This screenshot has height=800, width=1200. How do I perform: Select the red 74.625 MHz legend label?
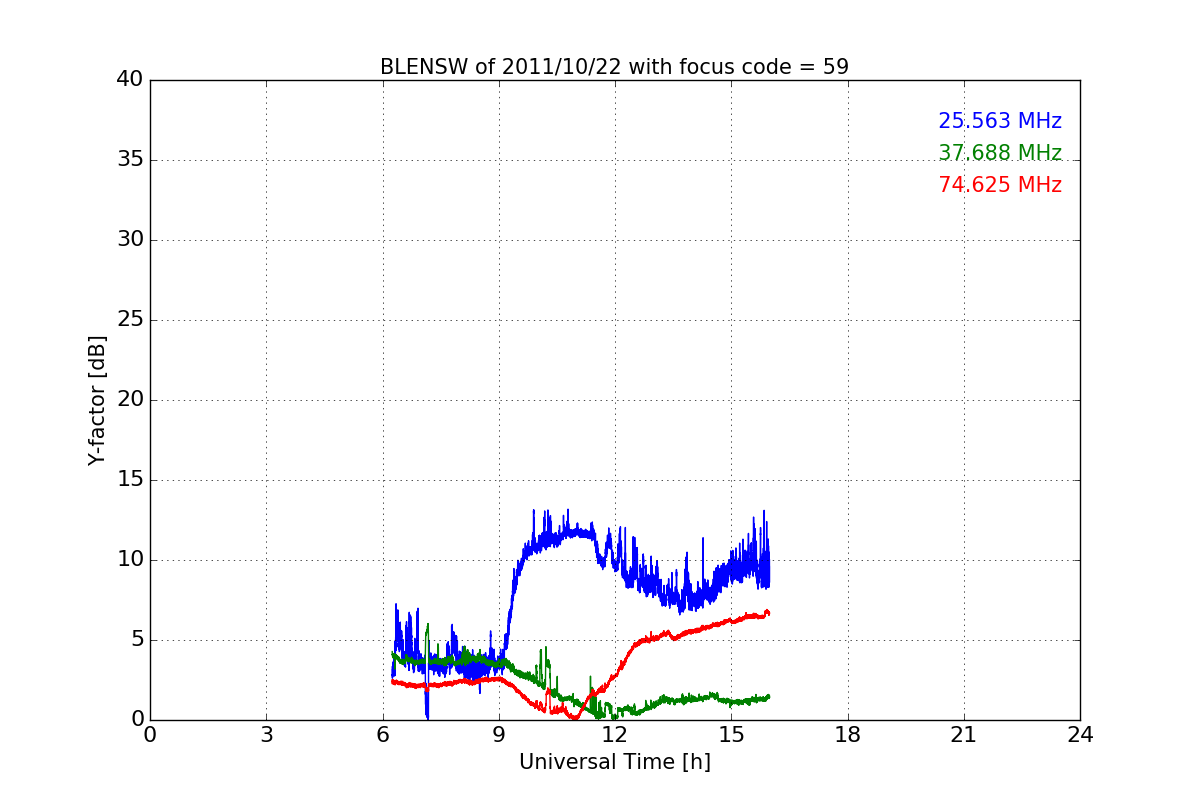(1000, 185)
